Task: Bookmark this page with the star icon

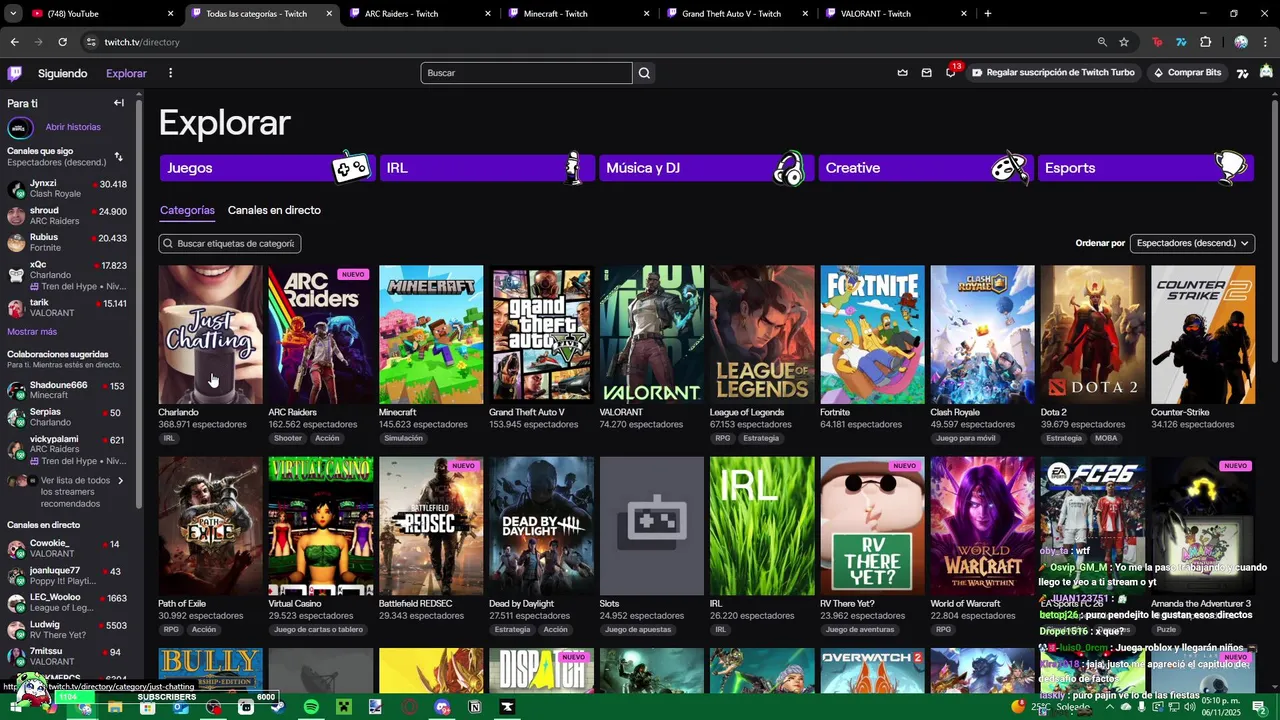Action: coord(1124,42)
